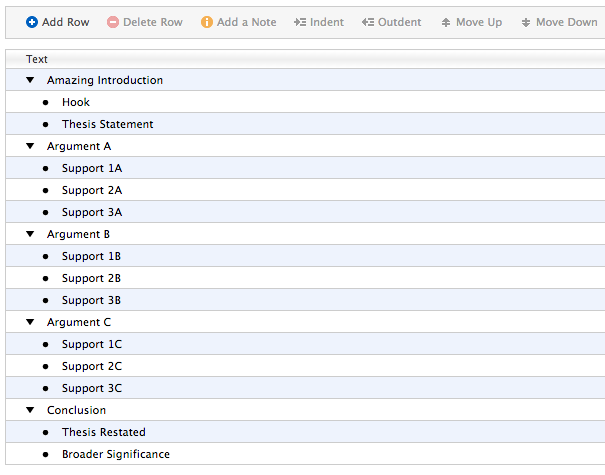This screenshot has width=605, height=475.
Task: Click the Move Up arrows icon
Action: [446, 22]
